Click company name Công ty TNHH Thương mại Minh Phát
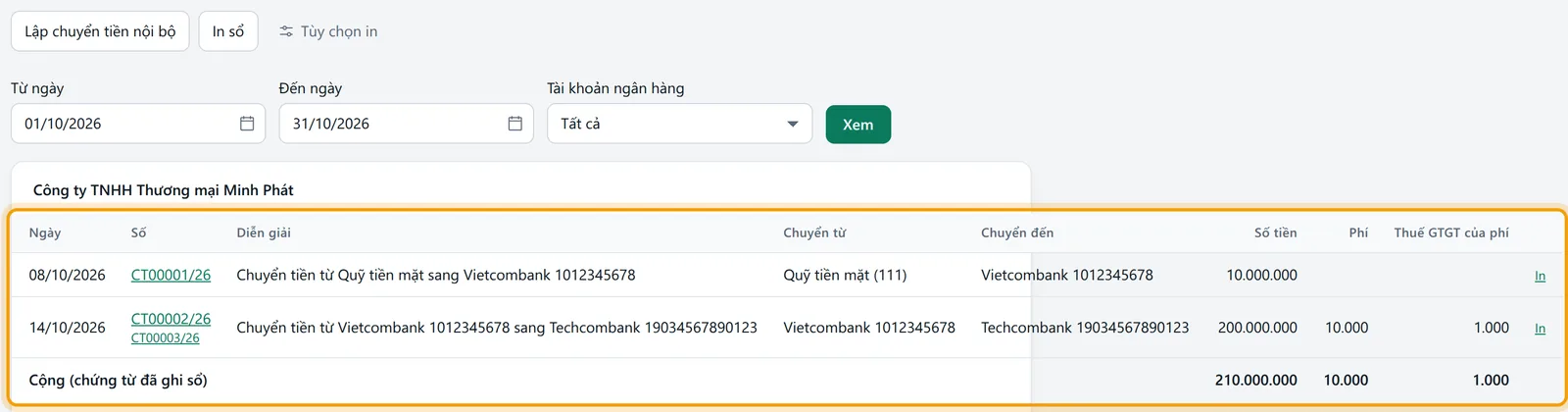 [x=164, y=190]
